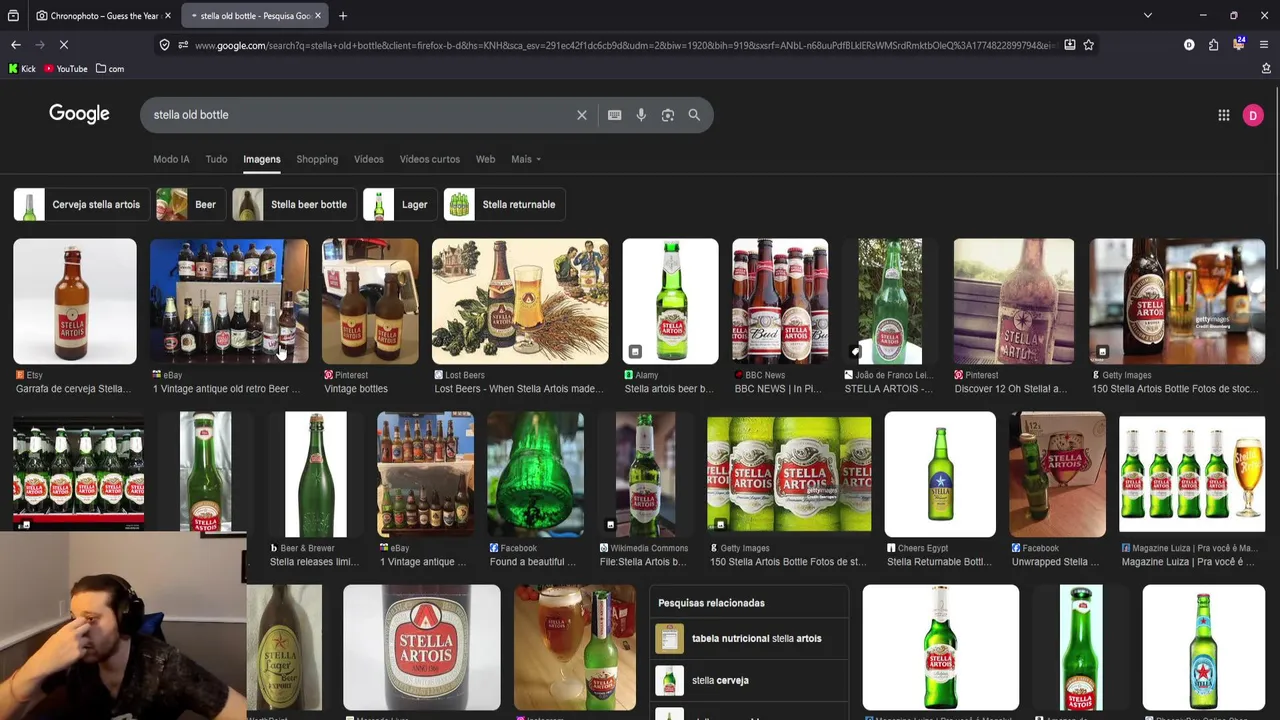
Task: Open the Etsy brown Stella bottle image
Action: pyautogui.click(x=75, y=301)
